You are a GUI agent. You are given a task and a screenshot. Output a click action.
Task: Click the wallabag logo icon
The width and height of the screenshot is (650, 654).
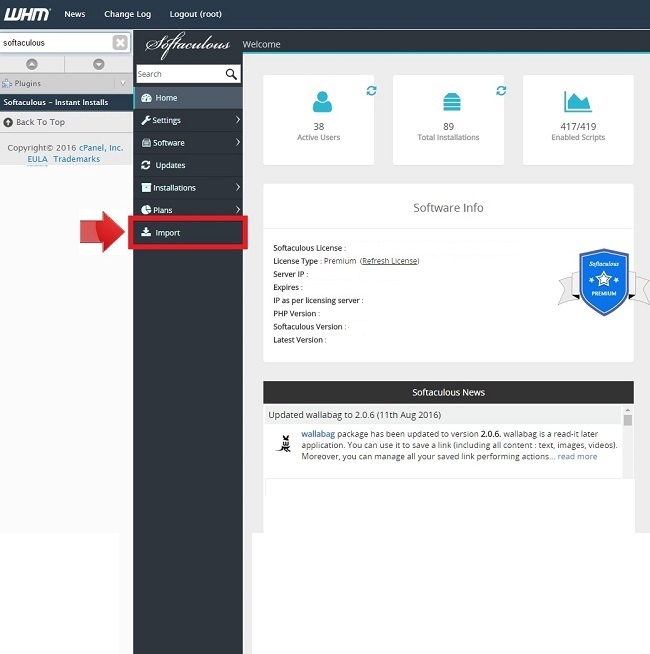tap(285, 443)
